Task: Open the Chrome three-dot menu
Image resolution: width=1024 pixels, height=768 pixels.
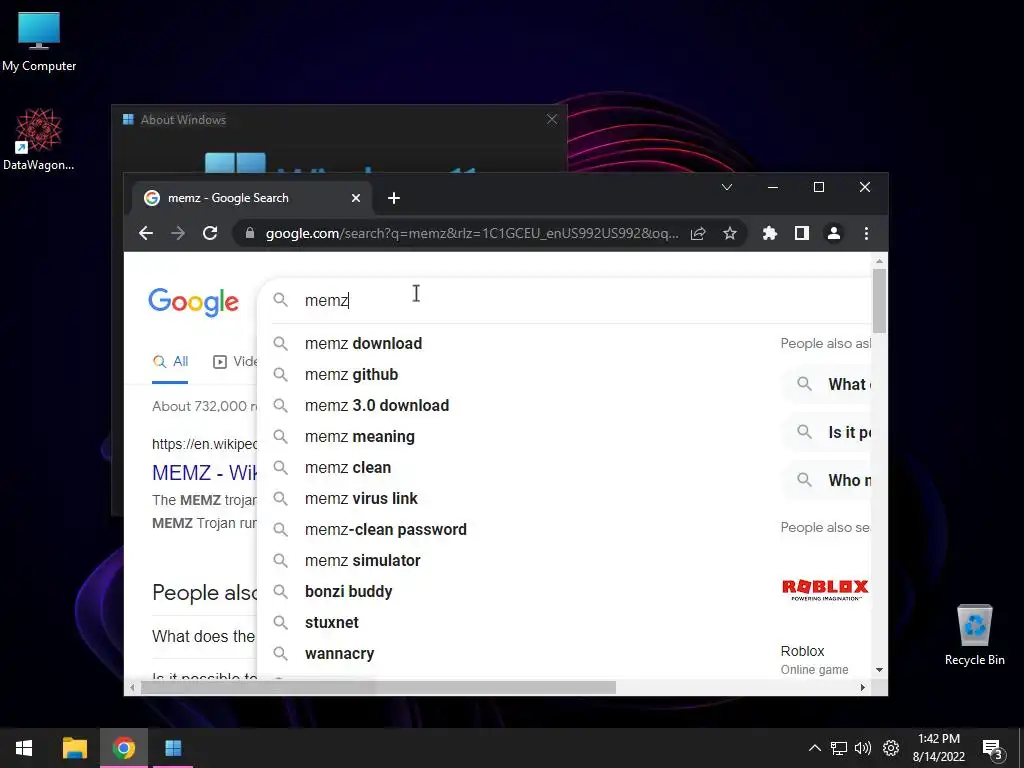Action: pyautogui.click(x=866, y=233)
